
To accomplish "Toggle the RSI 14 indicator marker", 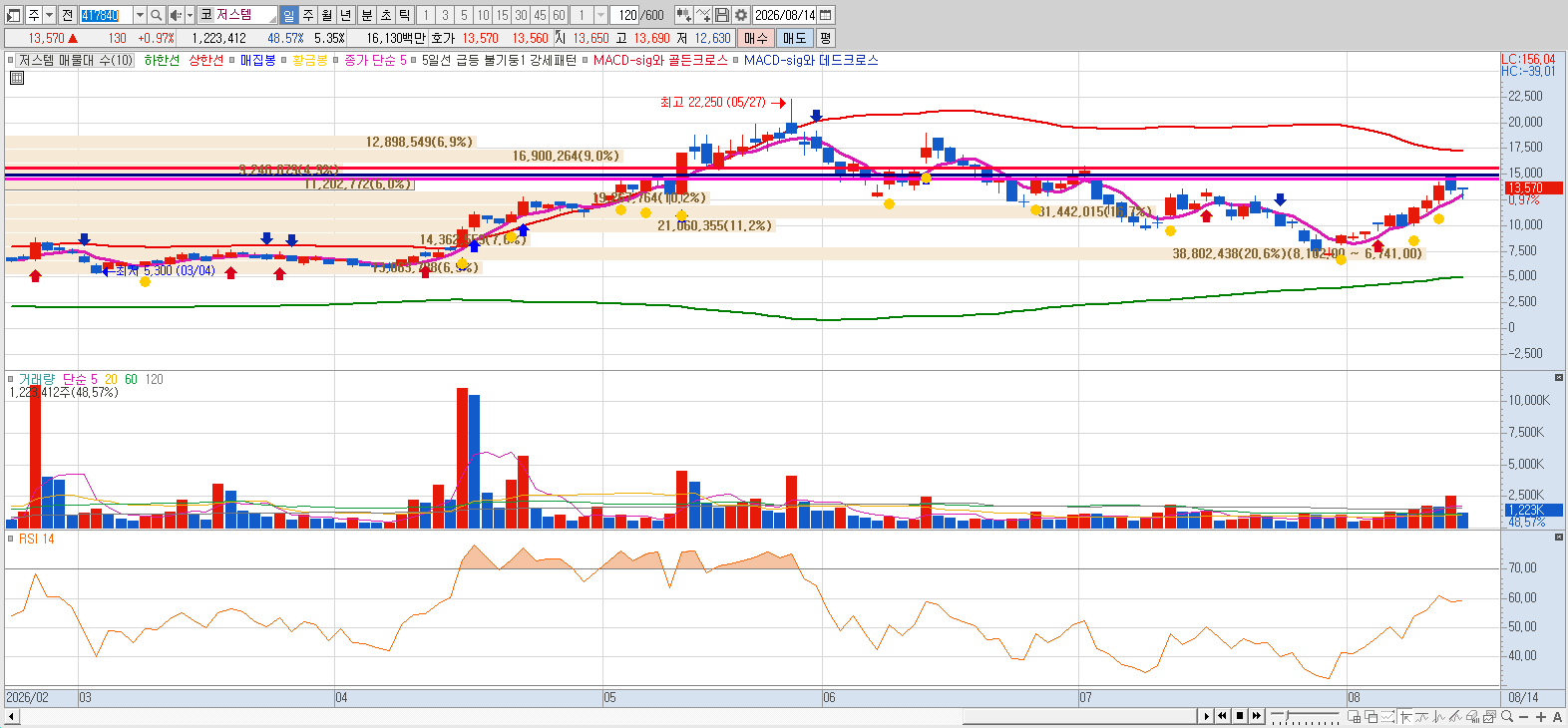I will coord(11,539).
